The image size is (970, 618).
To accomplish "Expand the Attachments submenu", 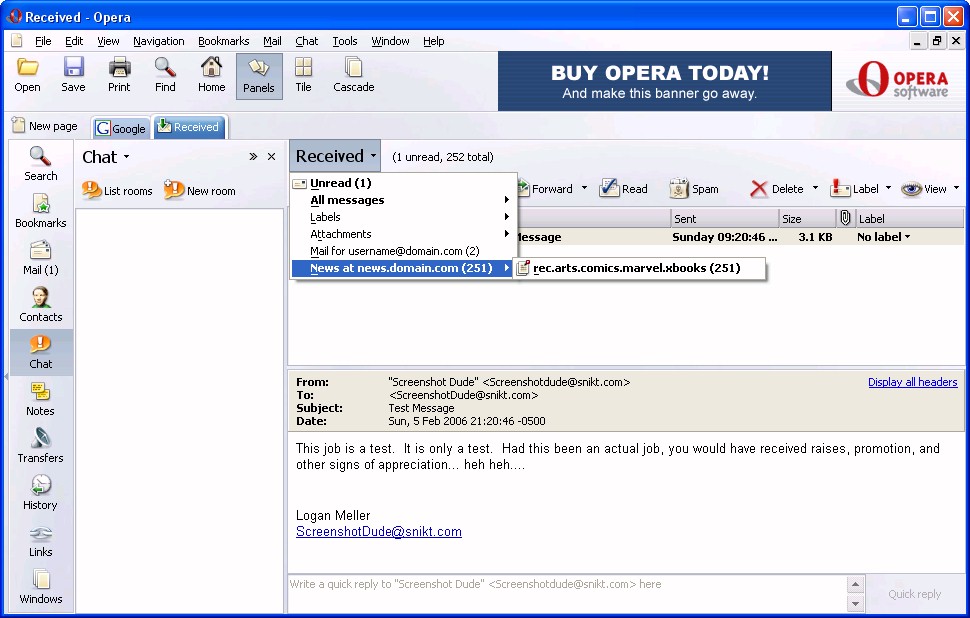I will tap(403, 234).
